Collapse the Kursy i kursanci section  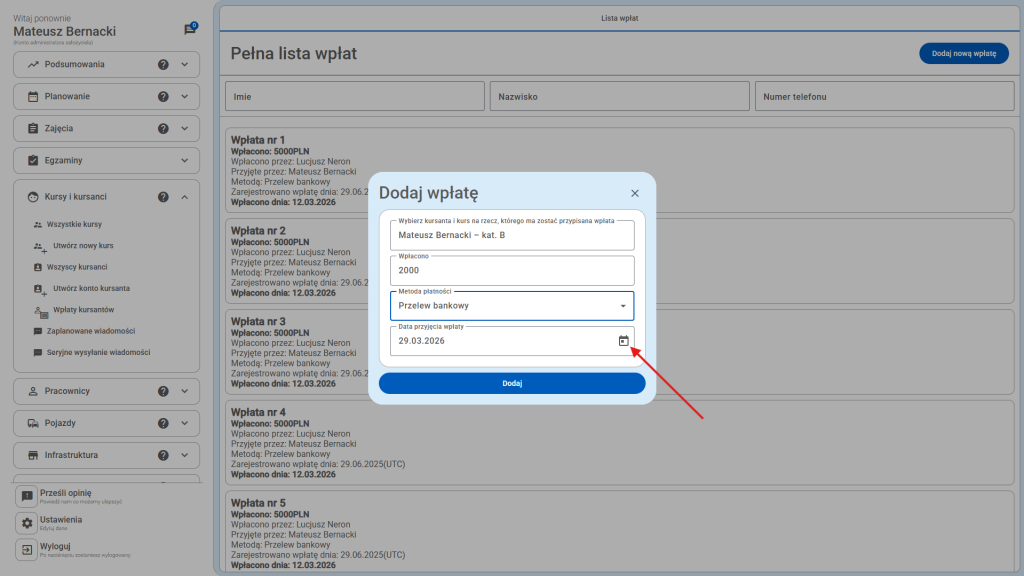[184, 197]
